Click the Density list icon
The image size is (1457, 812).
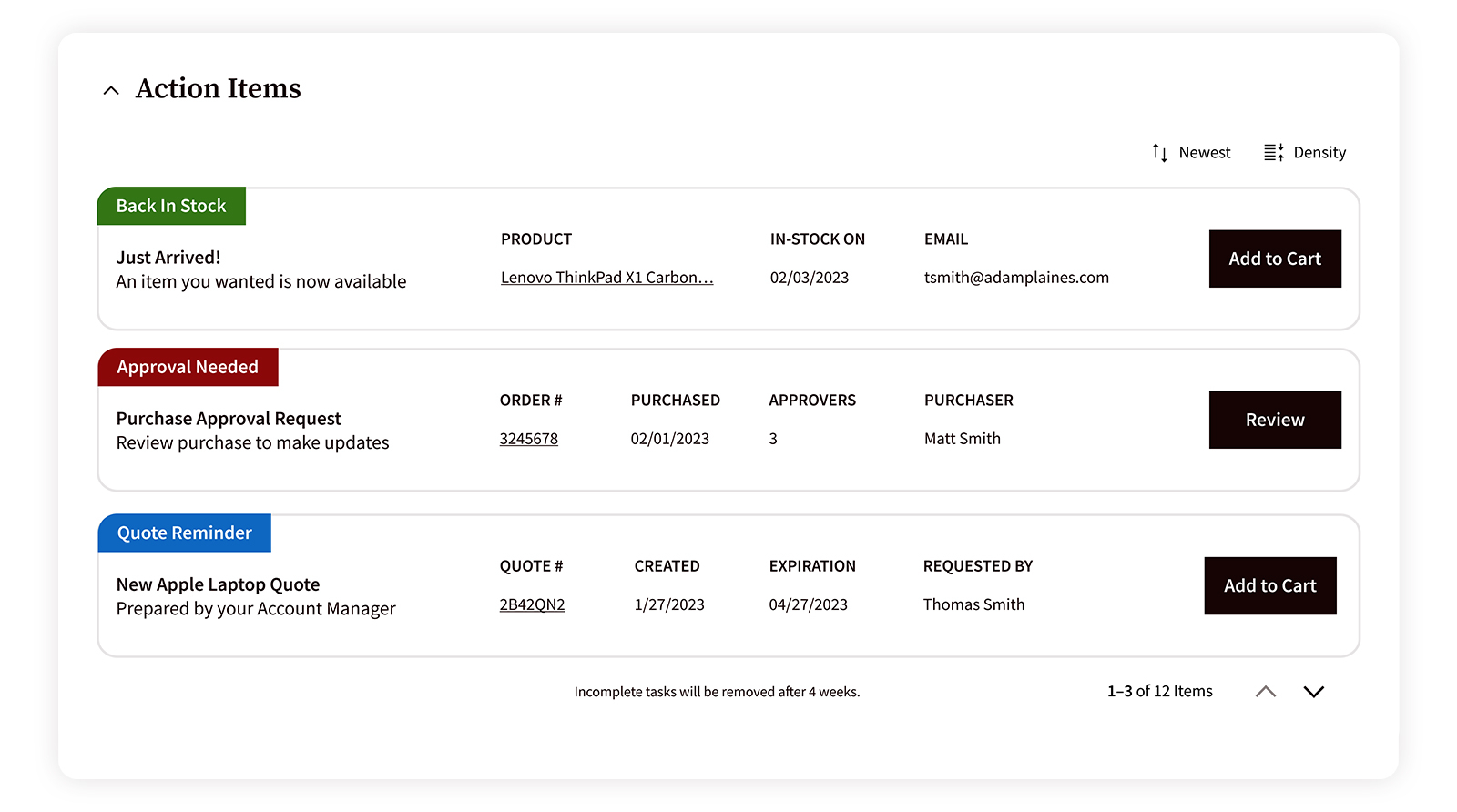[x=1273, y=153]
